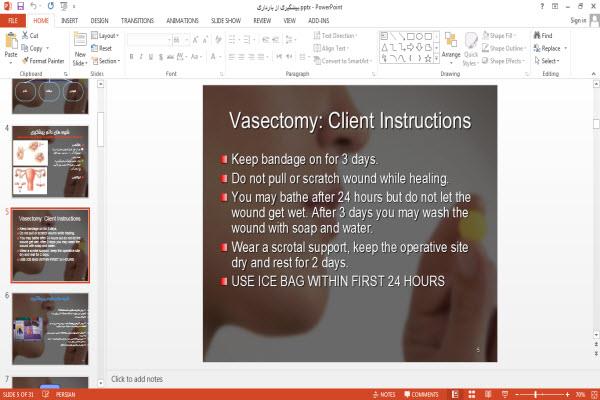The height and width of the screenshot is (400, 600).
Task: Open the Layout dropdown
Action: 105,35
